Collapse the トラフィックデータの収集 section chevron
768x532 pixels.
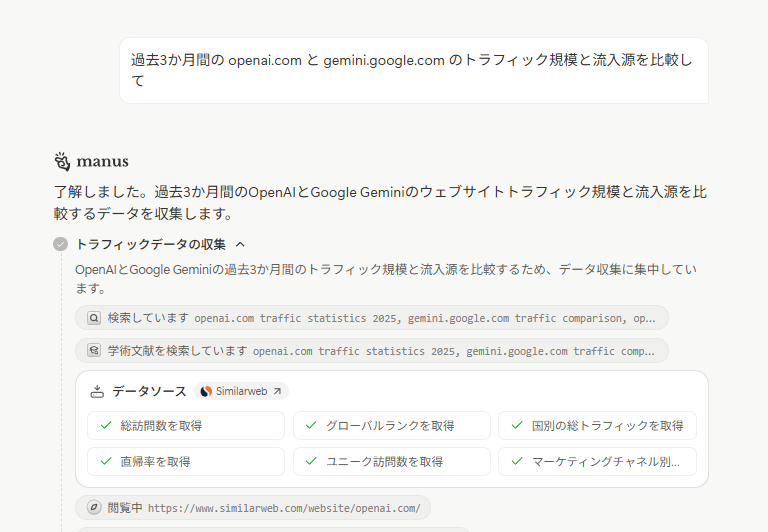[240, 244]
